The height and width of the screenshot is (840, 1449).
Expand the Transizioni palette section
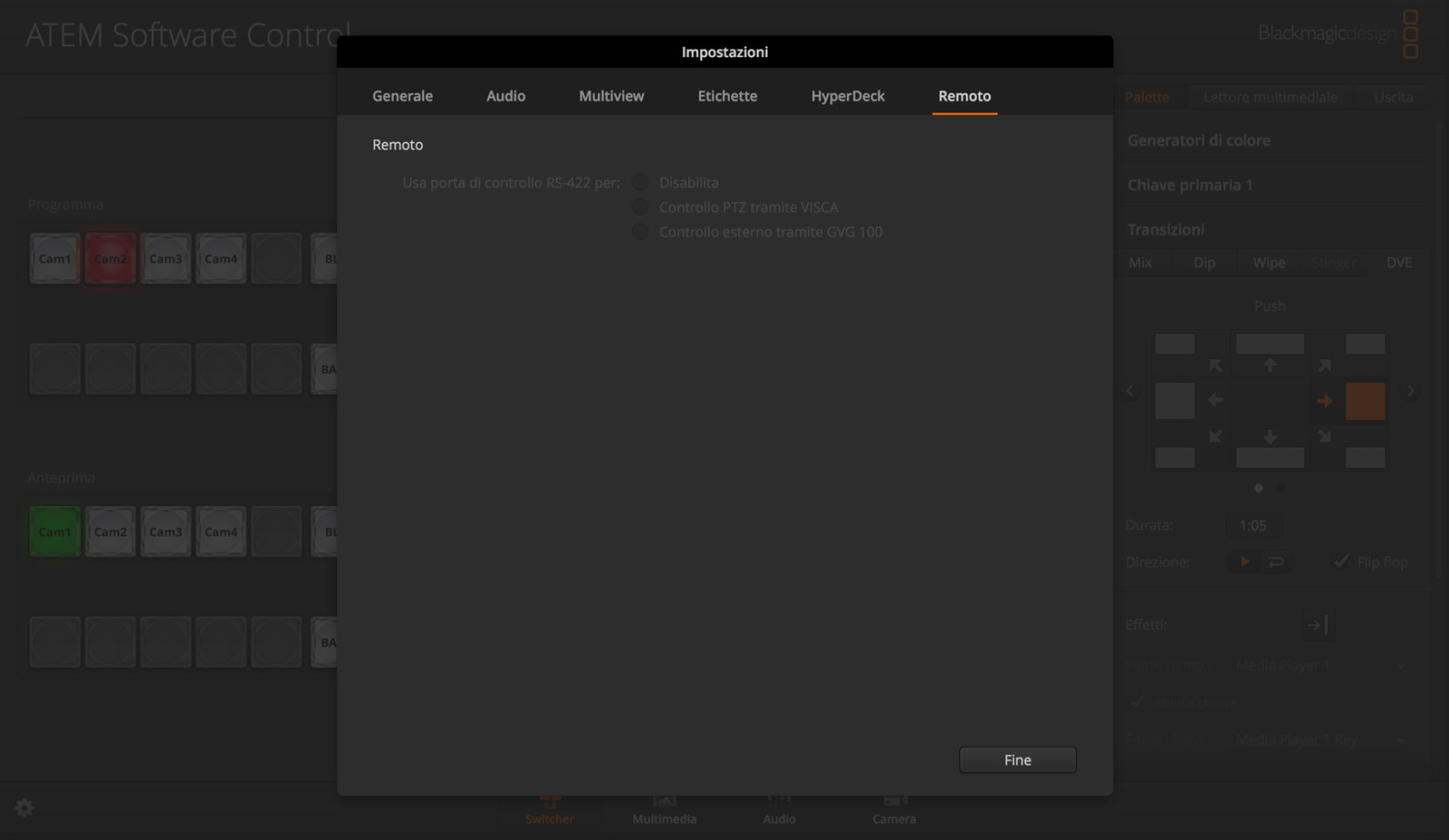click(1166, 229)
